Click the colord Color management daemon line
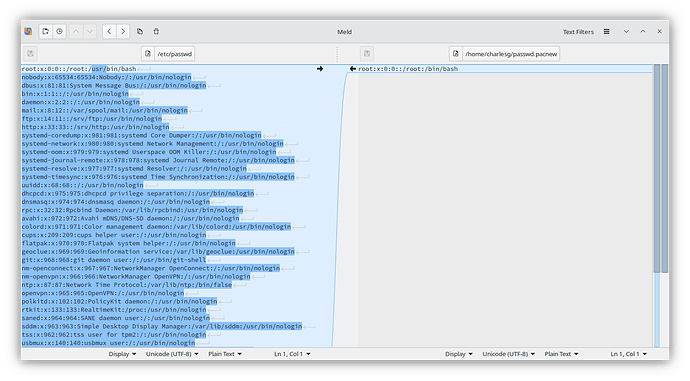 point(156,227)
